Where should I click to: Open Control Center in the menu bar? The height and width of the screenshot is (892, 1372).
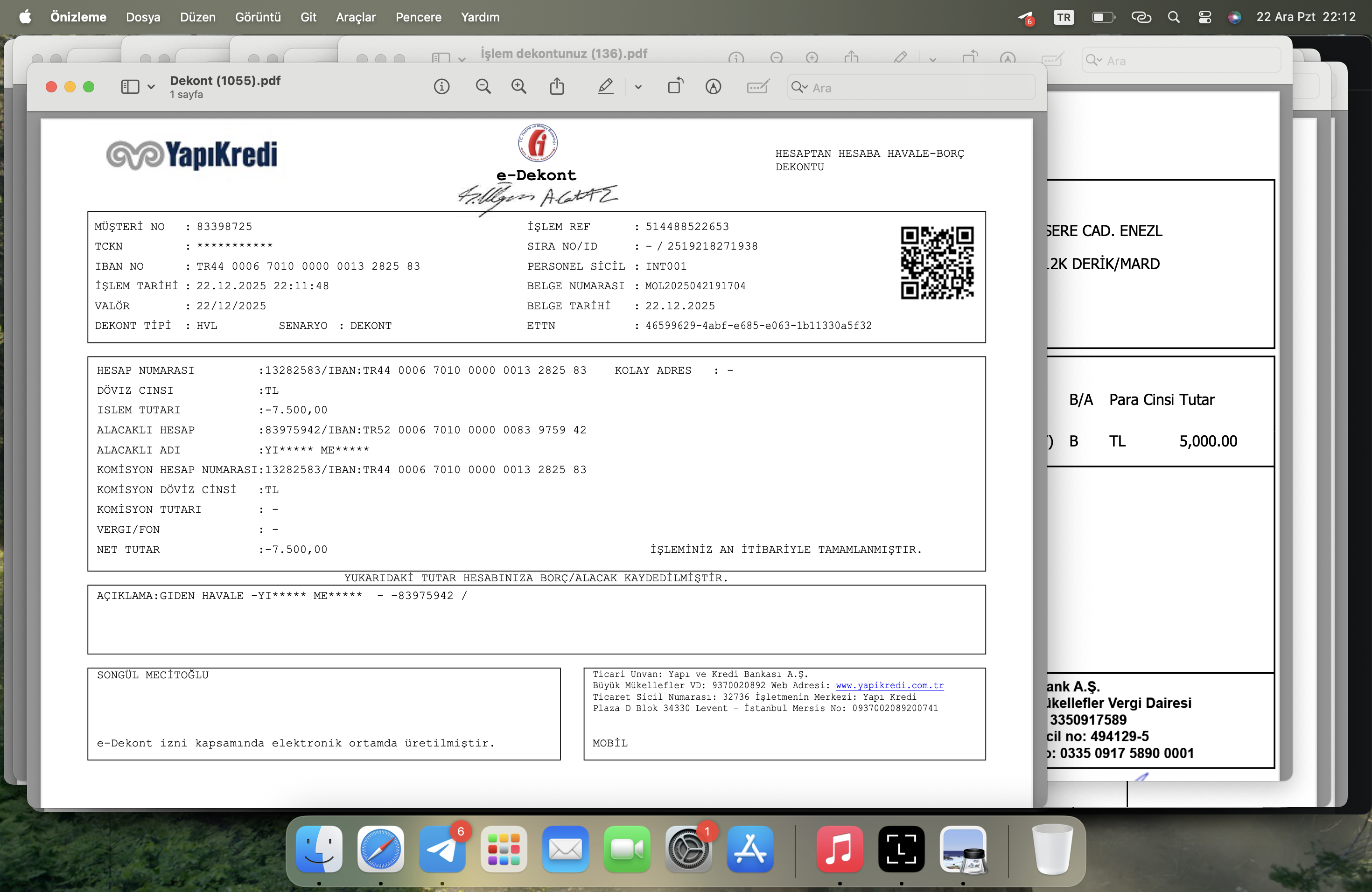pos(1204,17)
